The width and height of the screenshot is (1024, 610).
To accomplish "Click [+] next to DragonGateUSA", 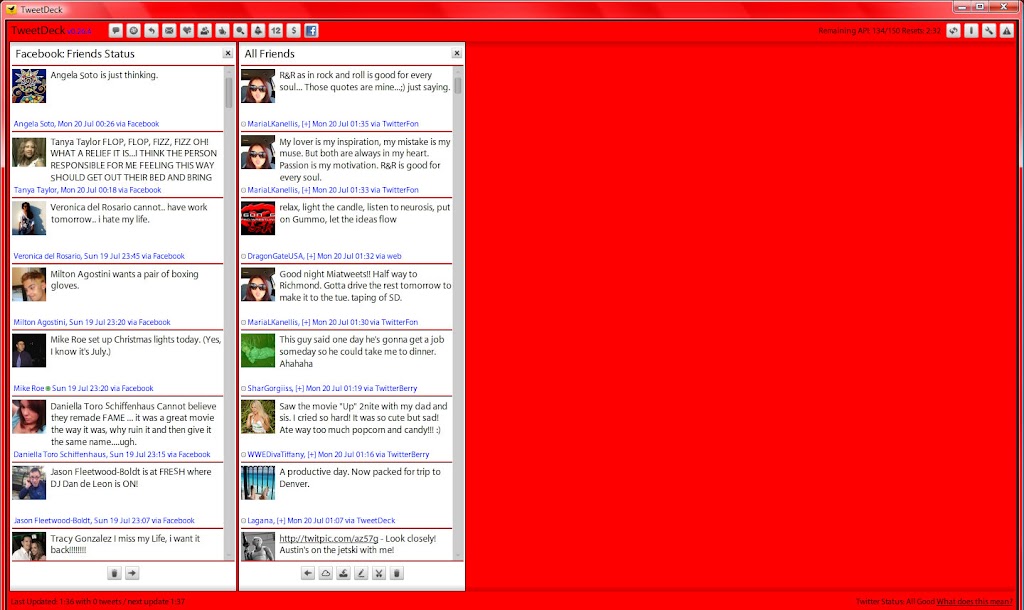I will [311, 256].
